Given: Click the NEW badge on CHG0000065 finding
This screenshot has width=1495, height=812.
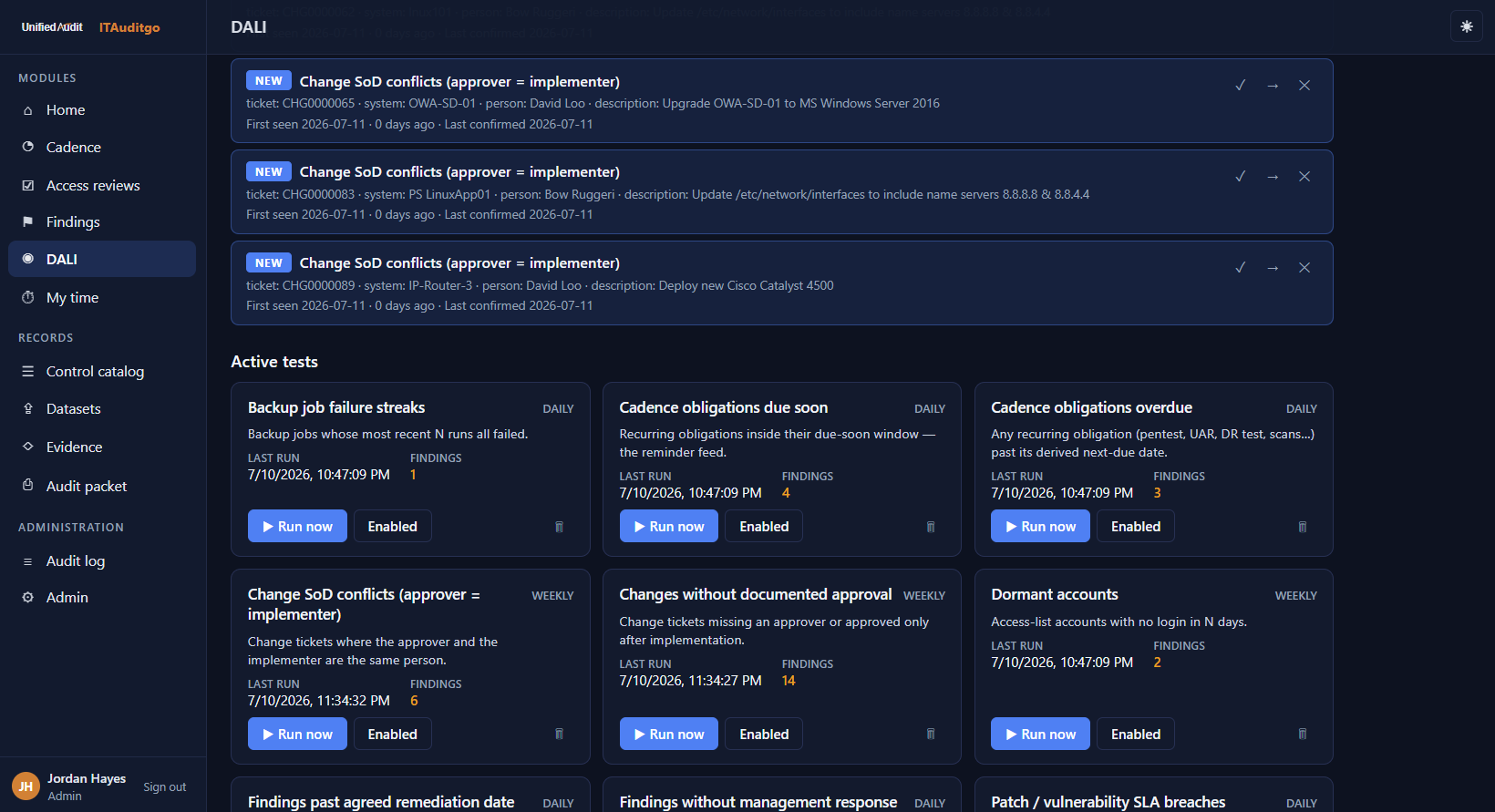Looking at the screenshot, I should click(269, 80).
